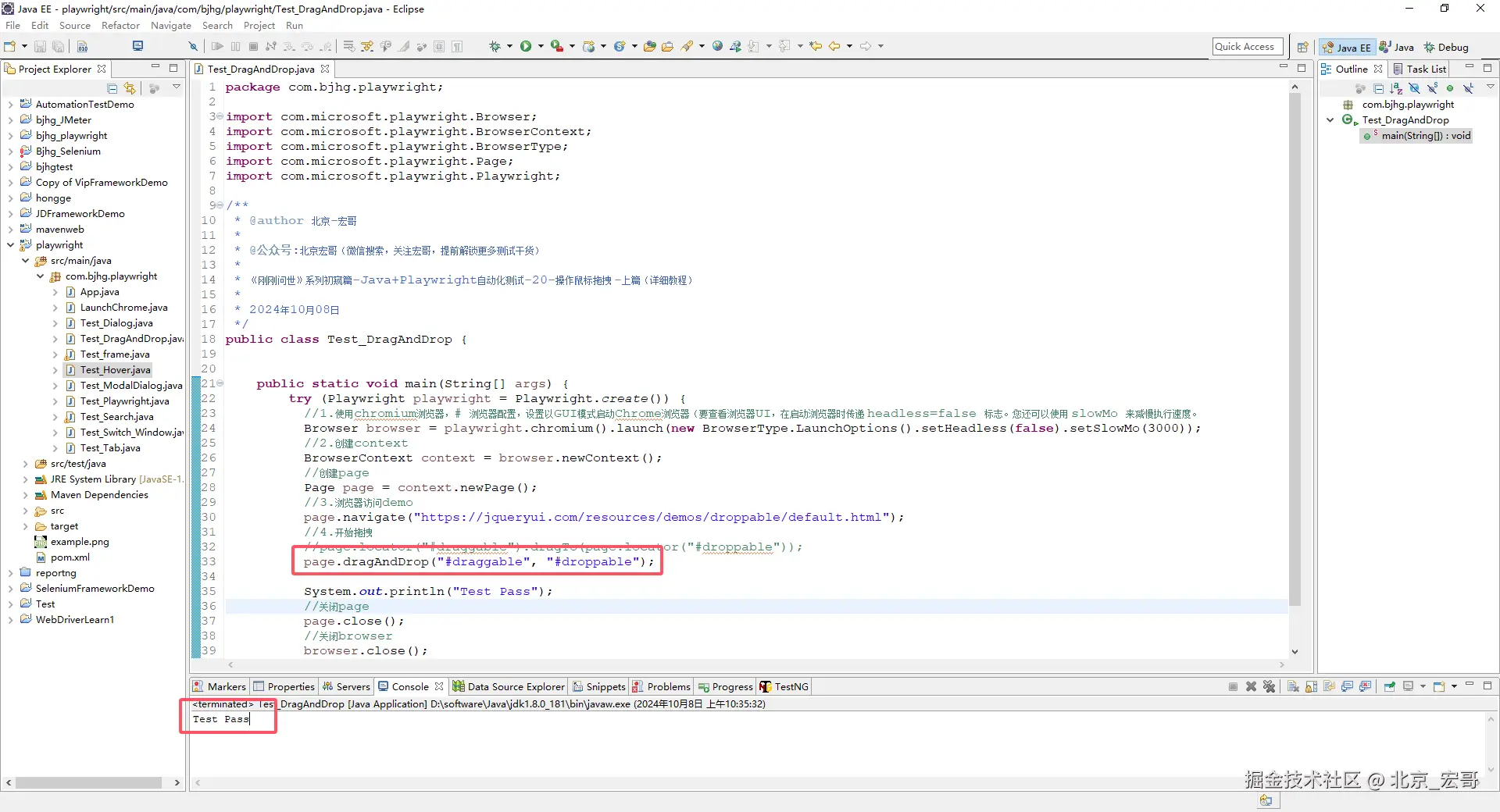
Task: Toggle Word Wrap in Console toolbar
Action: pyautogui.click(x=1329, y=686)
